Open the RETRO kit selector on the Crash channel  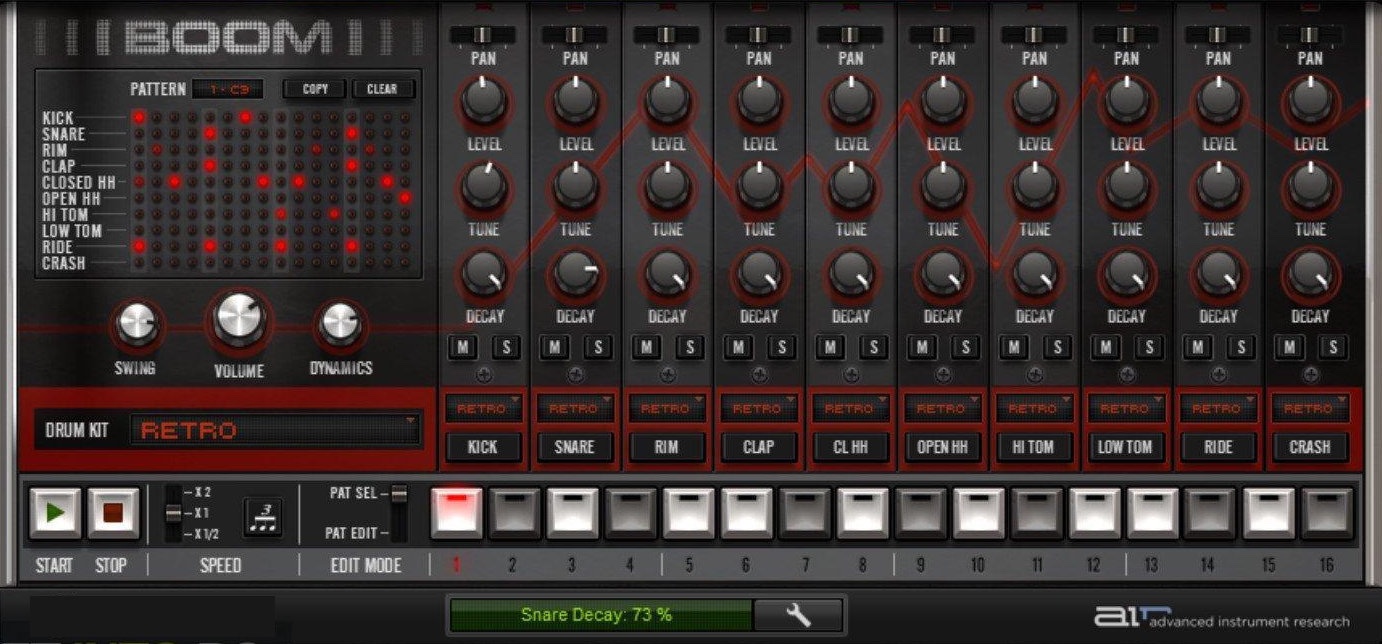1310,408
